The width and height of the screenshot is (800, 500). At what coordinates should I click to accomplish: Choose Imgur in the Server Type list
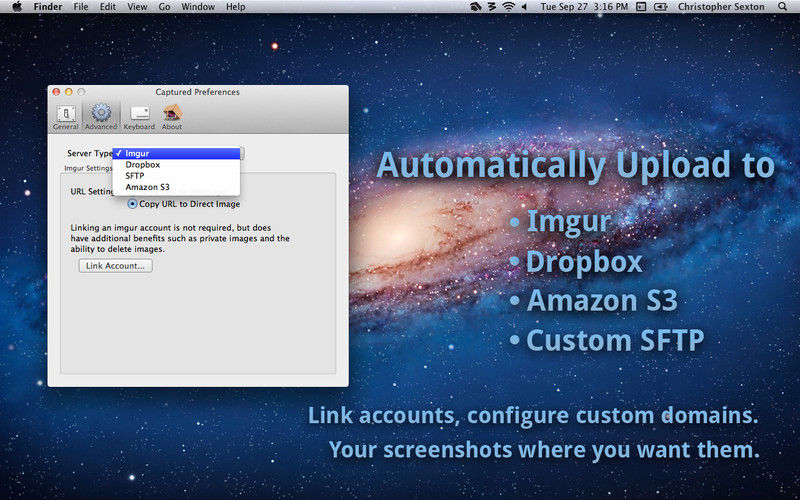(x=177, y=153)
